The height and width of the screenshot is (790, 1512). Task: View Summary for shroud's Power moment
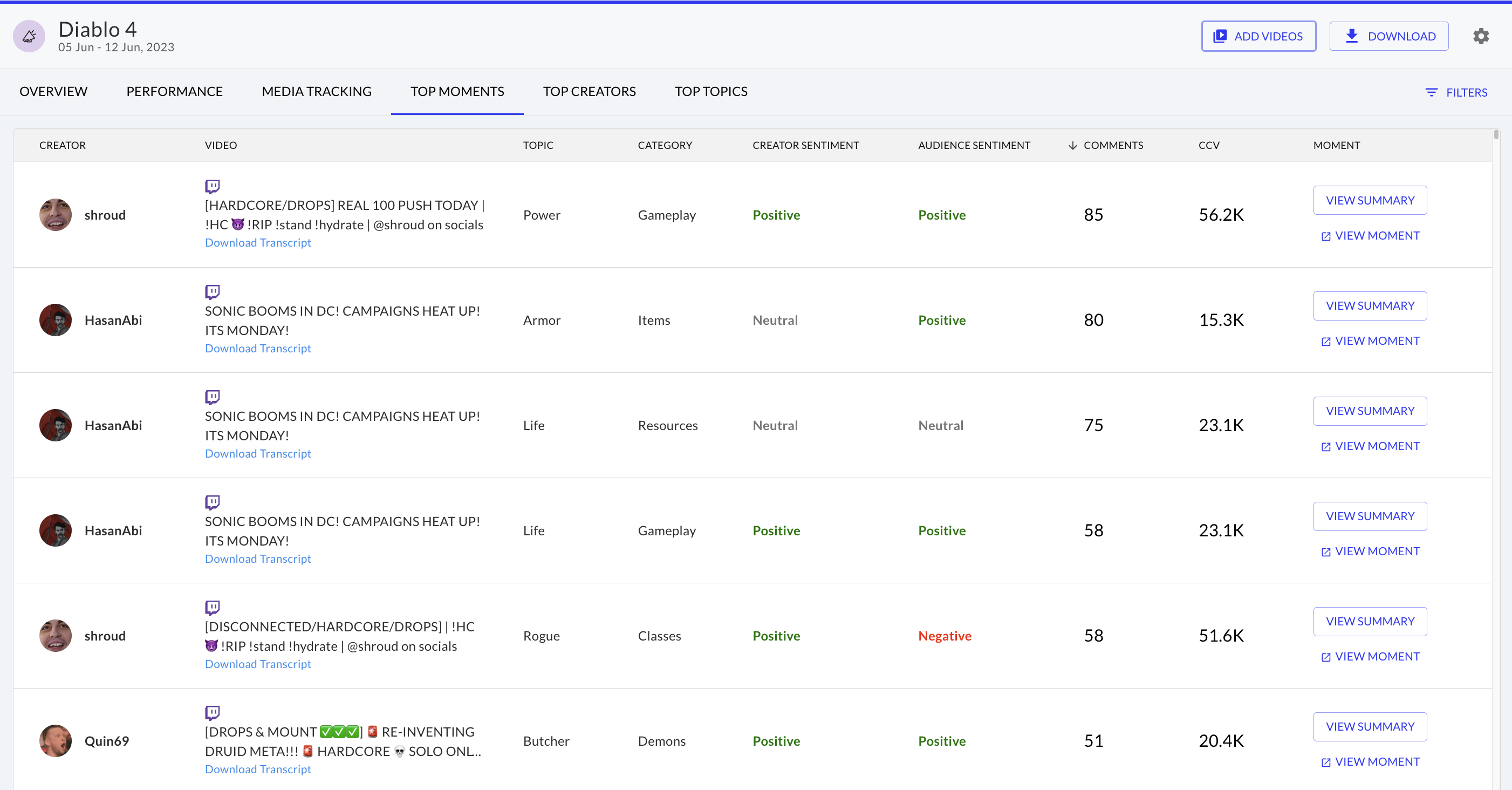[x=1370, y=200]
